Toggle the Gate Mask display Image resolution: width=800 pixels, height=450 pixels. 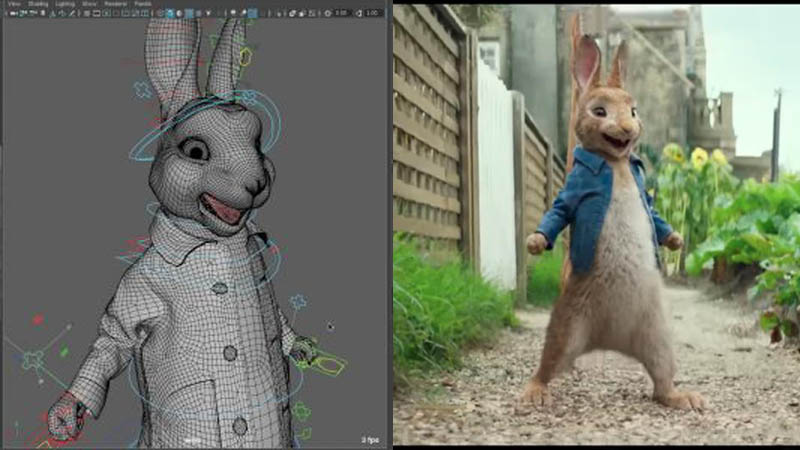(x=116, y=13)
